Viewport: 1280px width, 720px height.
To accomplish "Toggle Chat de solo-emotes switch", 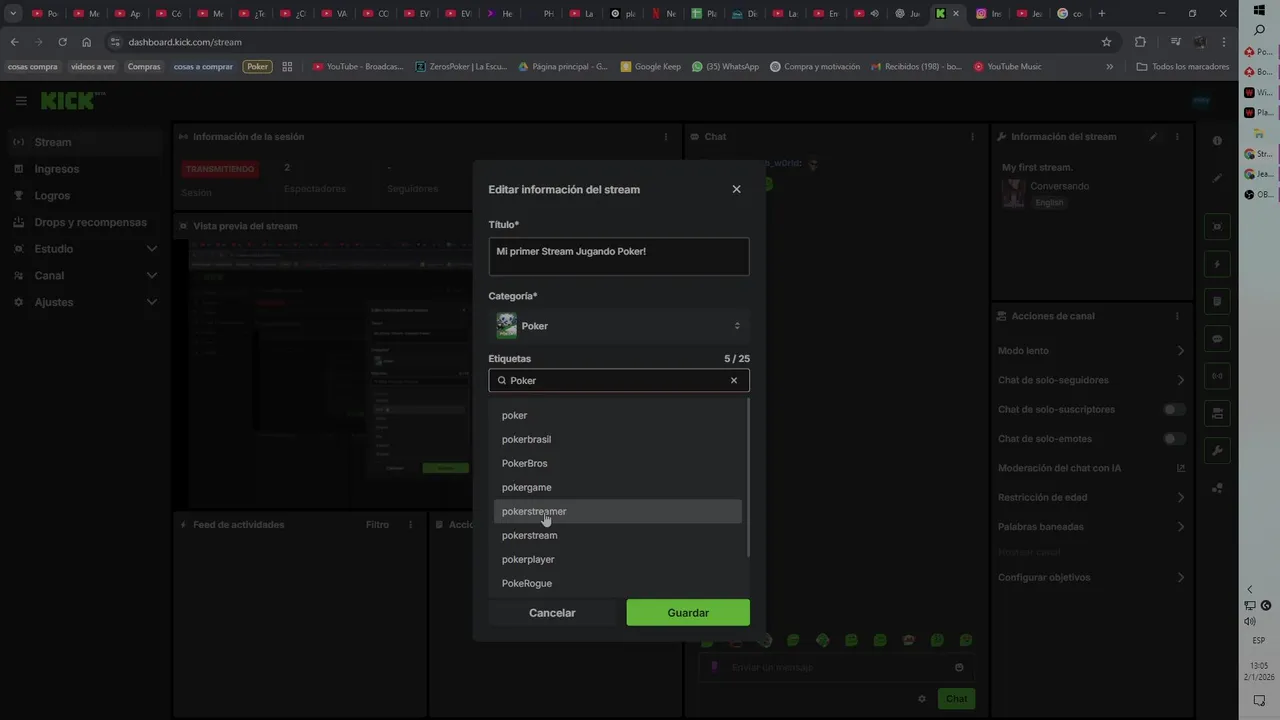I will tap(1174, 439).
